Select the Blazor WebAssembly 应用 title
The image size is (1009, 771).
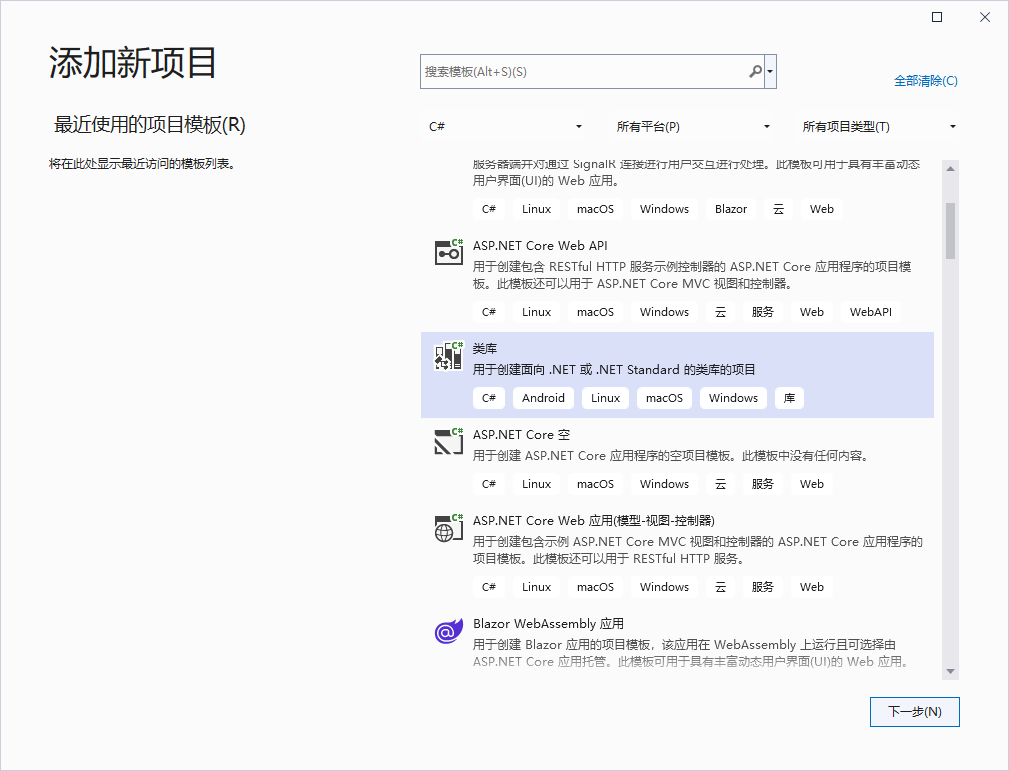coord(548,623)
